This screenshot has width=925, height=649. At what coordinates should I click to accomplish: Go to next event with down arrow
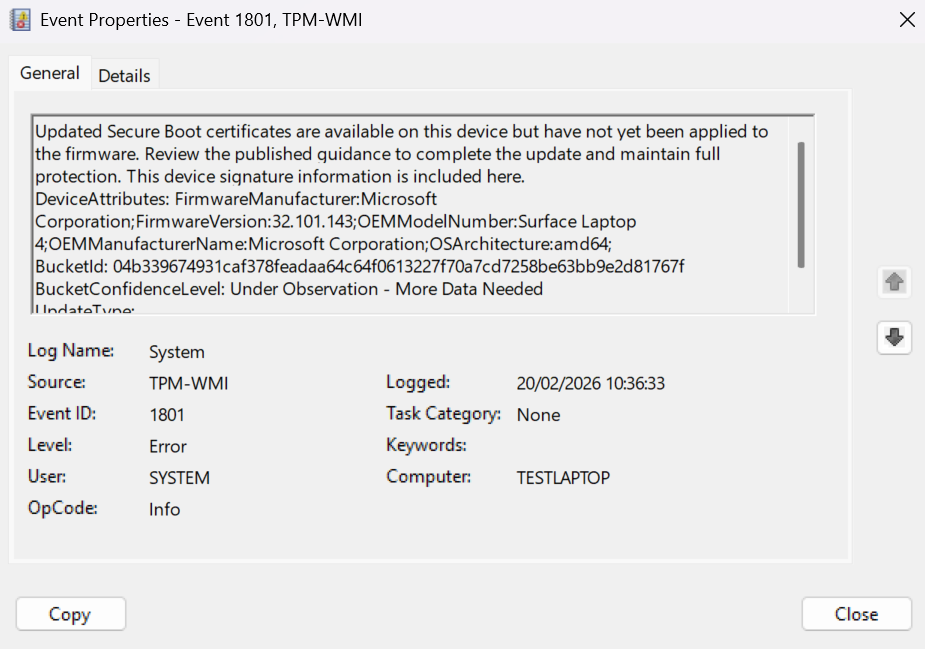click(894, 339)
